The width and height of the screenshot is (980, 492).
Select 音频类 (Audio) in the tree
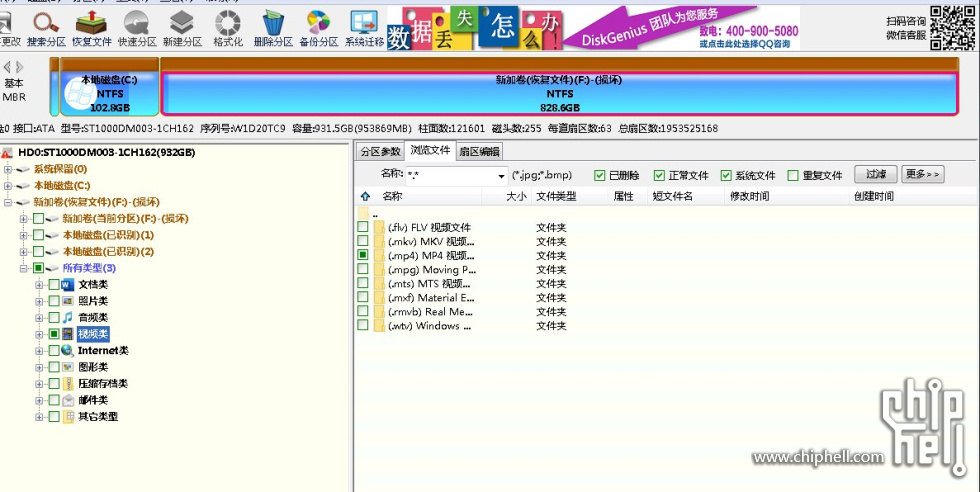click(93, 317)
